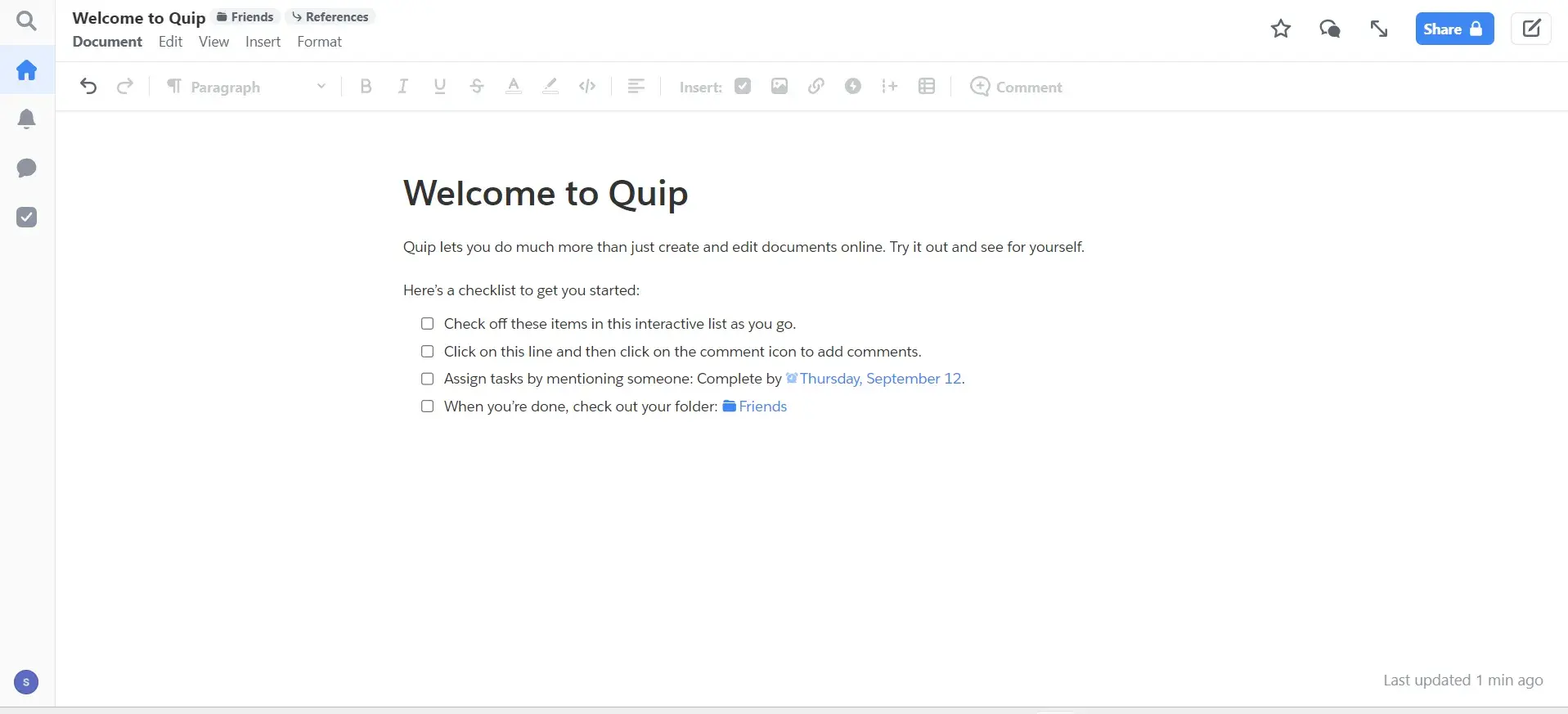Image resolution: width=1568 pixels, height=714 pixels.
Task: Click 'Here's a checklist to get you started' line
Action: 521,290
